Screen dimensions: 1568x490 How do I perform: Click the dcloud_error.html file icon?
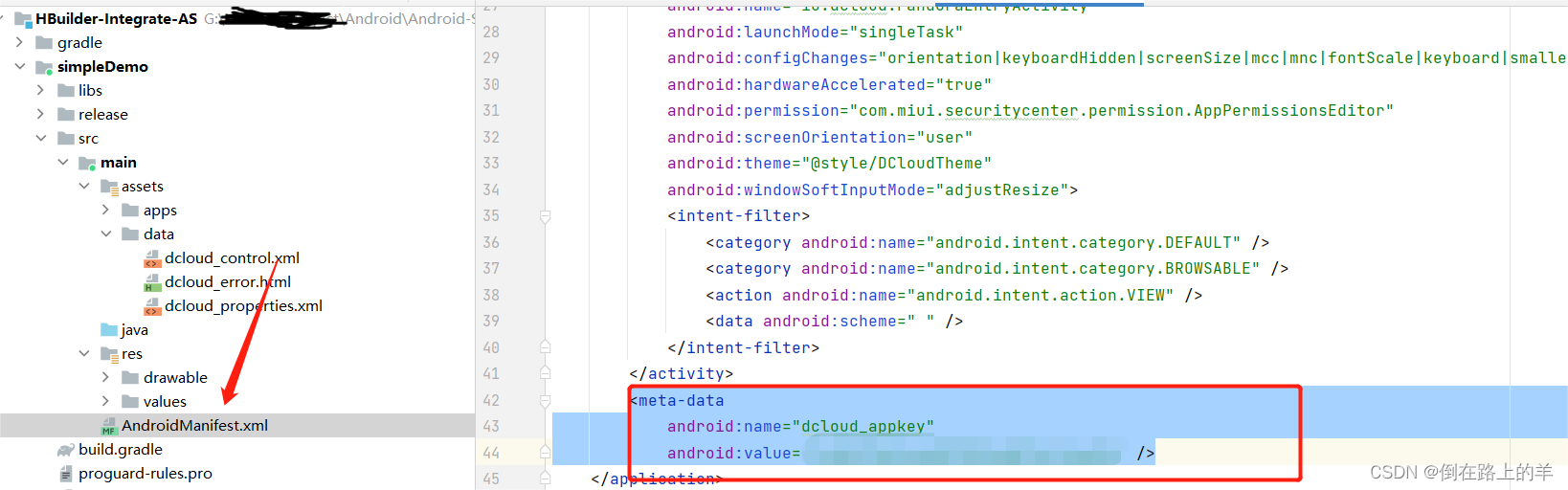[151, 282]
